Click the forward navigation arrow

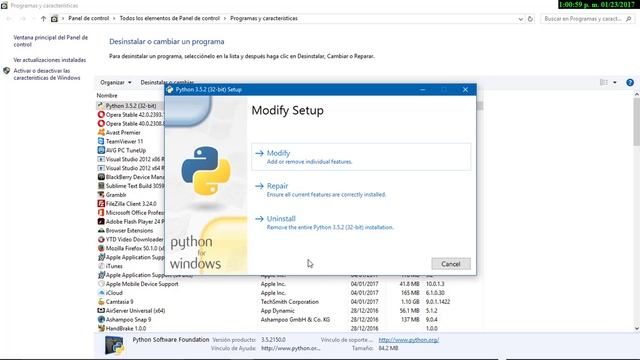click(x=23, y=19)
